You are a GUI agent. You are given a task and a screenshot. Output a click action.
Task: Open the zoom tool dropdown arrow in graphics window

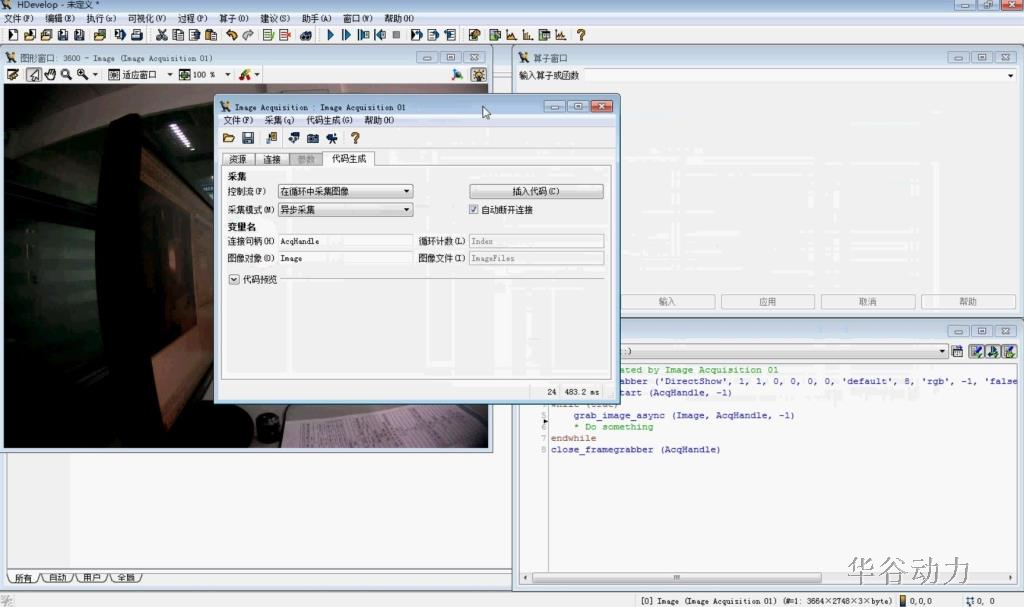click(95, 74)
